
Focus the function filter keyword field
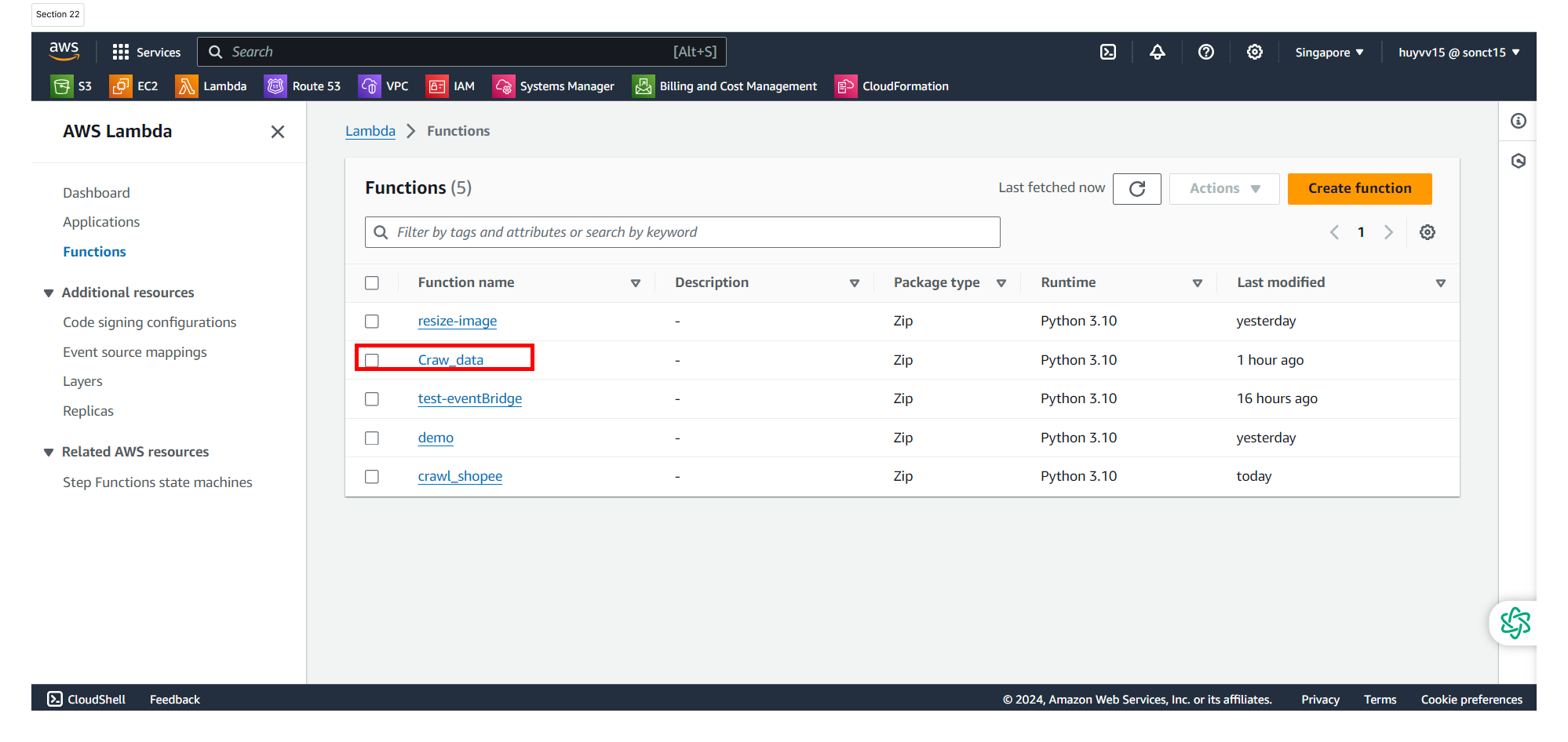[683, 232]
